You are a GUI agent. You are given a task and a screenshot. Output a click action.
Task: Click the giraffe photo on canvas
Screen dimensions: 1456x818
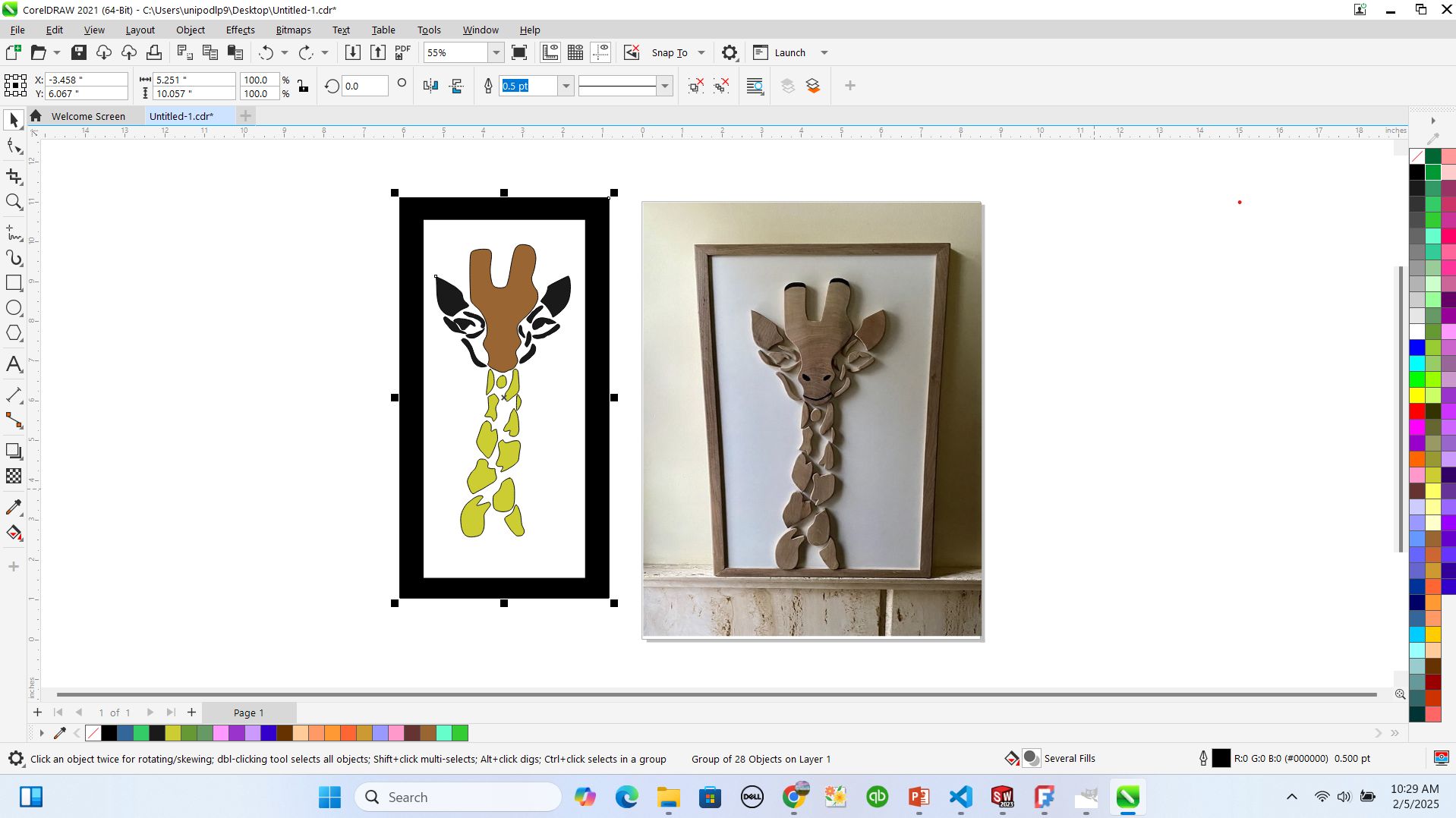[812, 420]
